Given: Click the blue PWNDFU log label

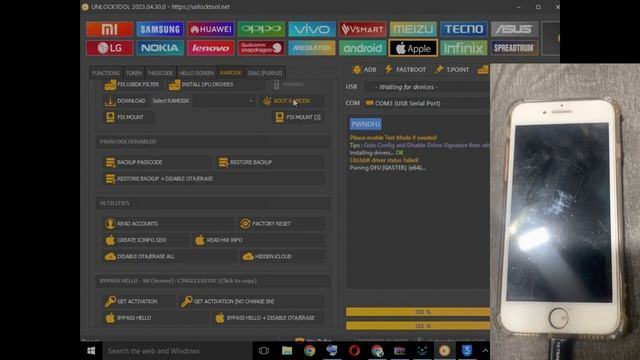Looking at the screenshot, I should pyautogui.click(x=366, y=124).
